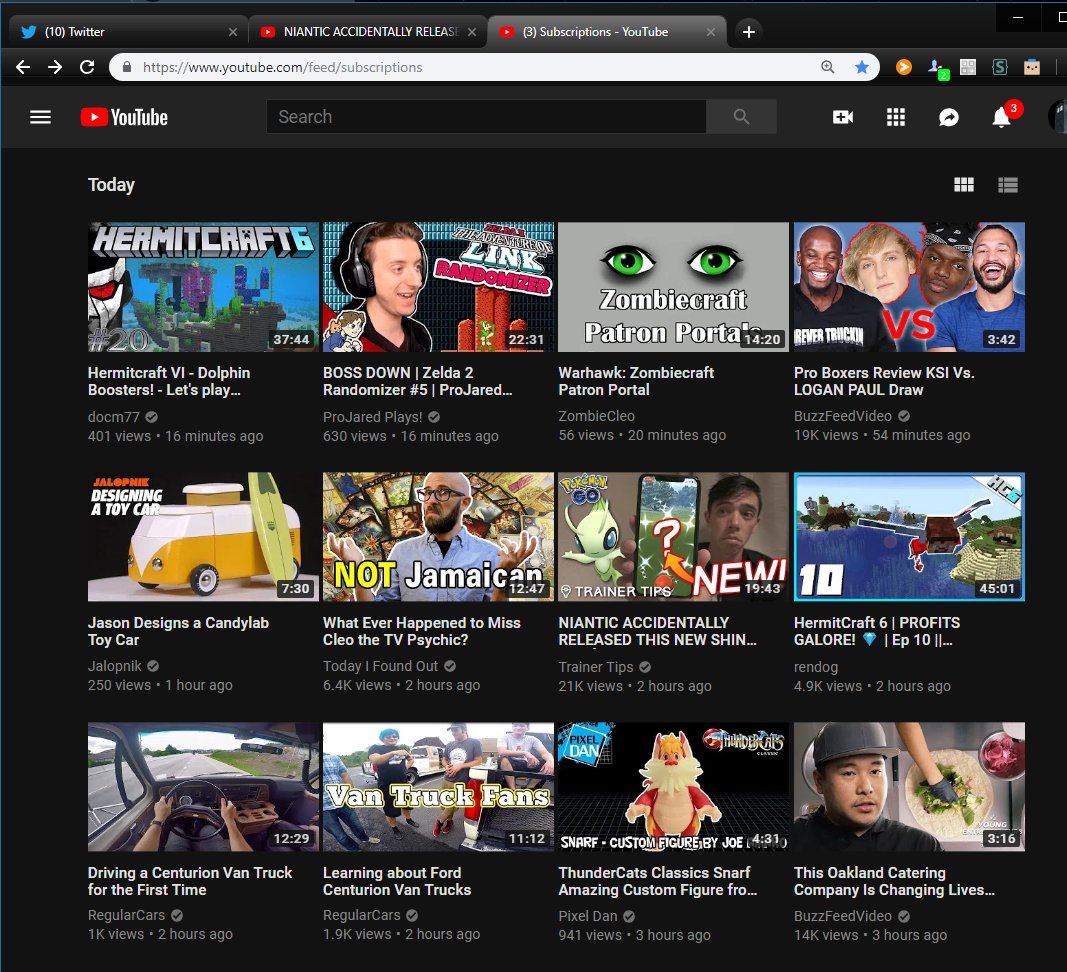This screenshot has width=1067, height=972.
Task: Open the KSI vs Logan Paul thumbnail
Action: pyautogui.click(x=909, y=287)
